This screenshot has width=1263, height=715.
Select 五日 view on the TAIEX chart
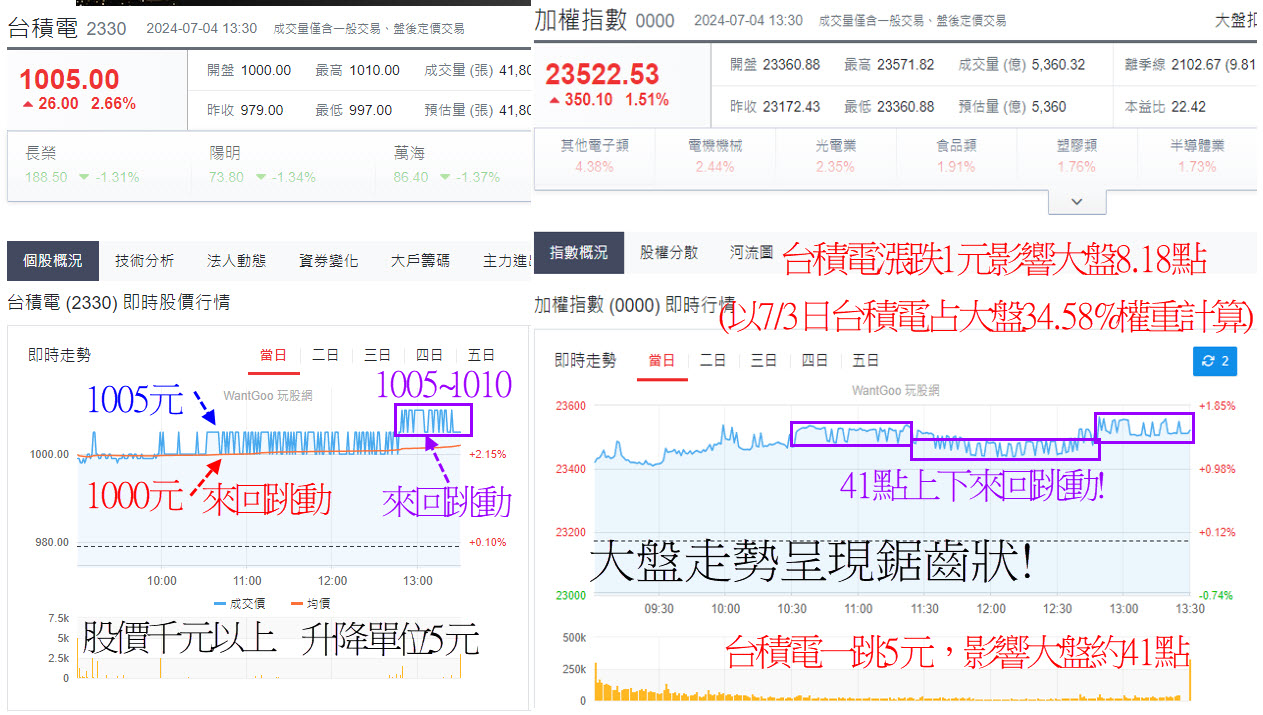point(864,361)
